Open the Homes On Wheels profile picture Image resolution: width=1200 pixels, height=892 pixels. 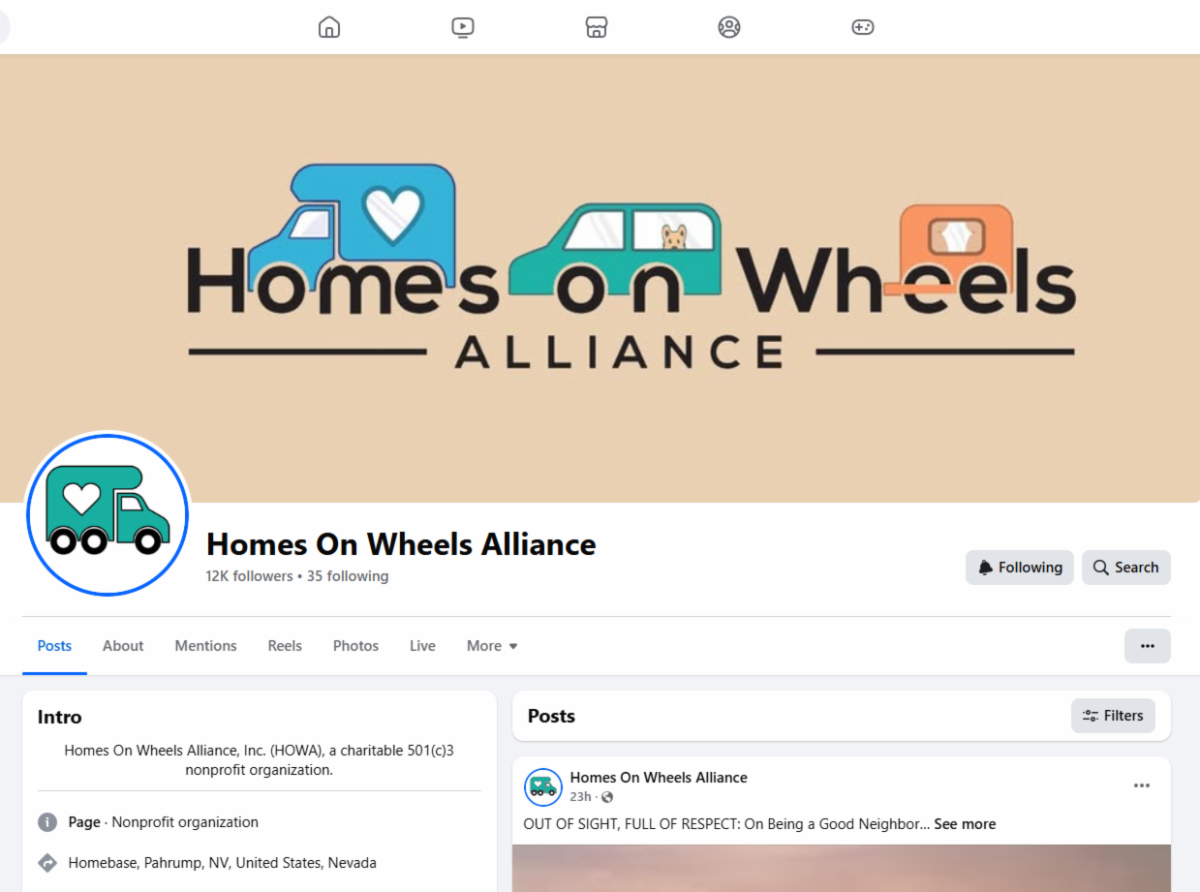click(107, 515)
